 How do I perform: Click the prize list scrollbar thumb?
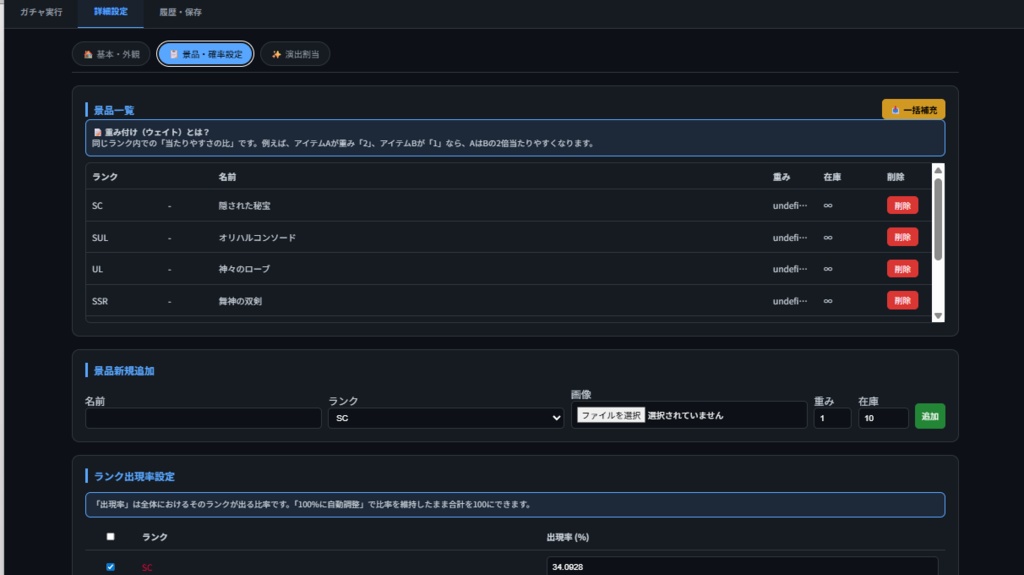[938, 220]
